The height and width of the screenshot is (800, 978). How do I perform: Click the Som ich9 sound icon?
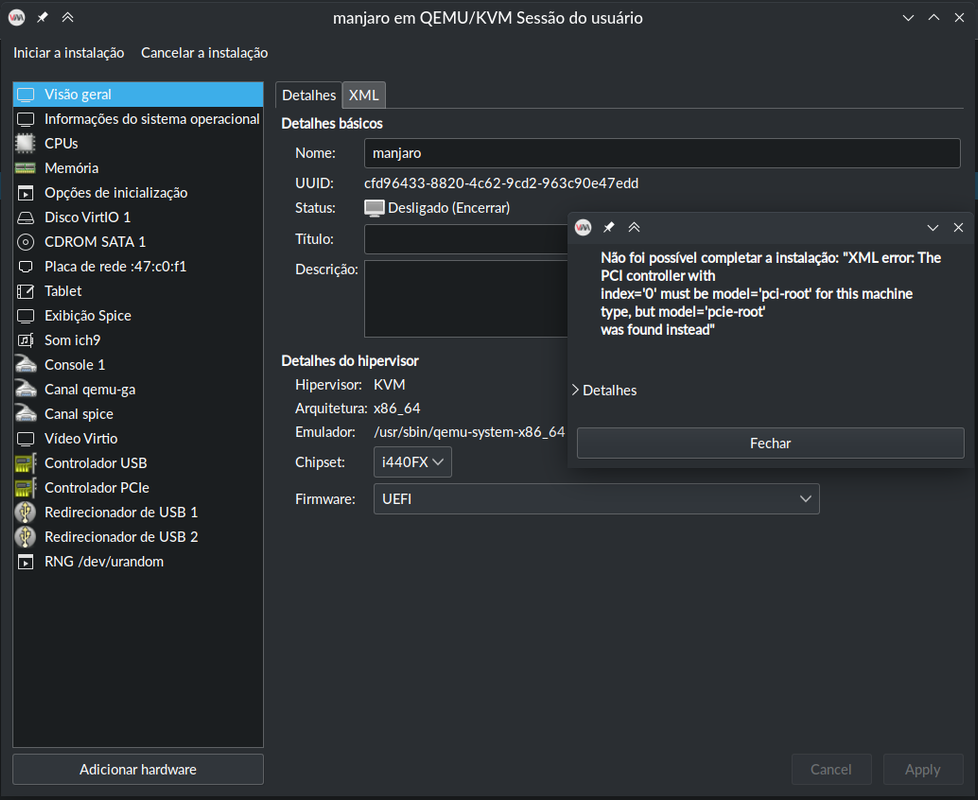coord(26,340)
